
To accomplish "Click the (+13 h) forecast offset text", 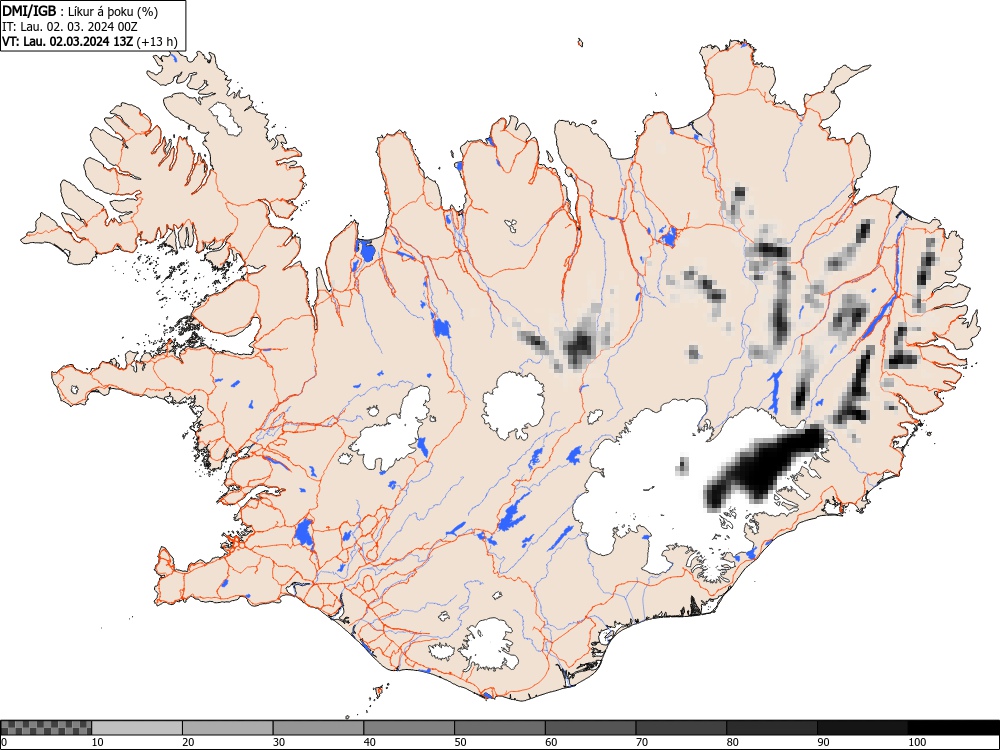I will coord(157,42).
